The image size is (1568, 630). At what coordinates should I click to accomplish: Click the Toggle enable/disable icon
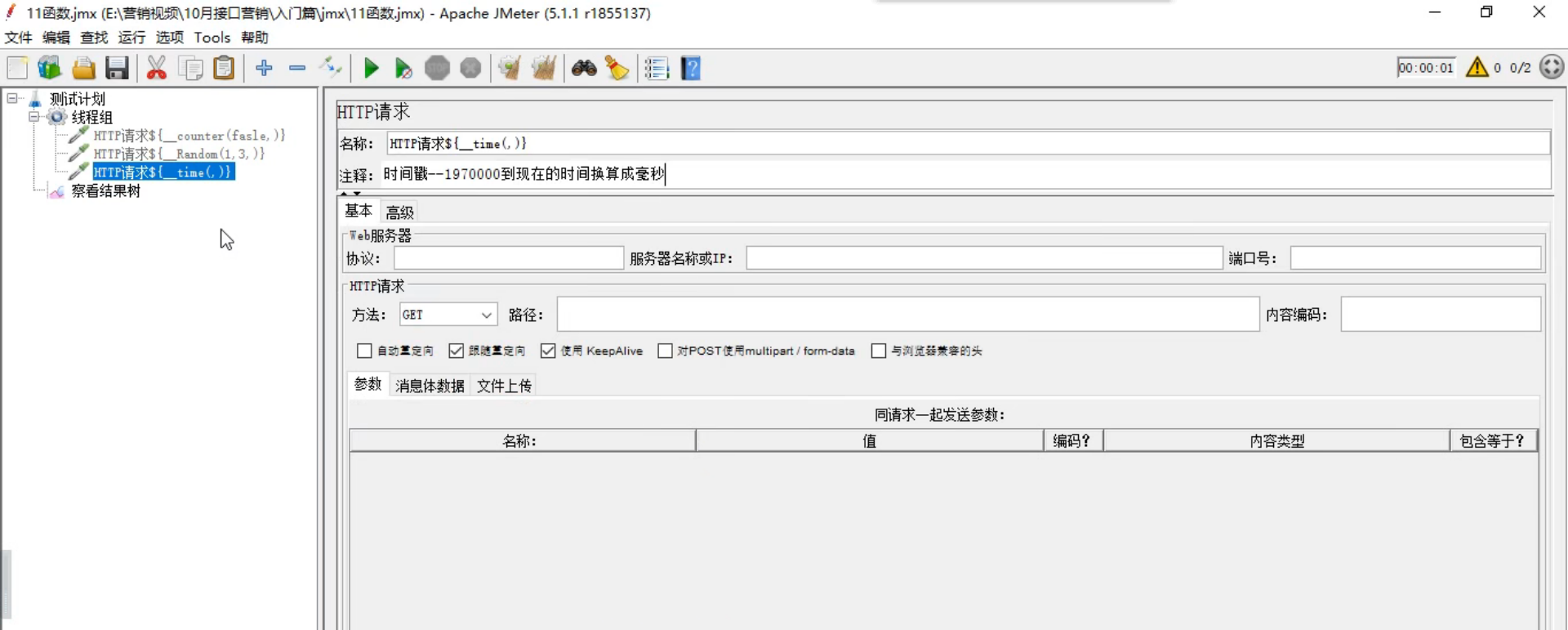[x=331, y=68]
